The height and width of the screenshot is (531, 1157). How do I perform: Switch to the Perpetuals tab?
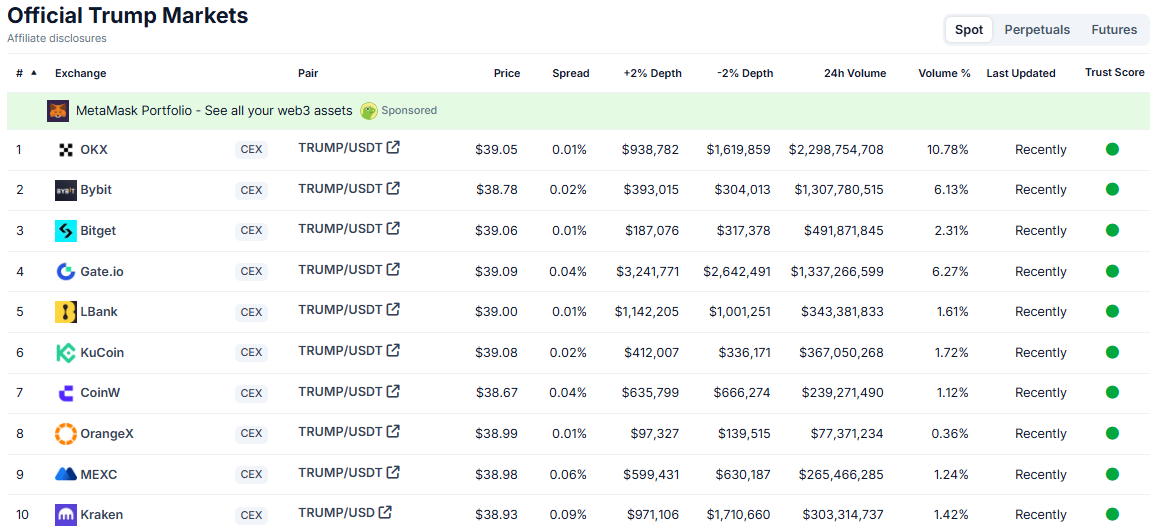1037,30
